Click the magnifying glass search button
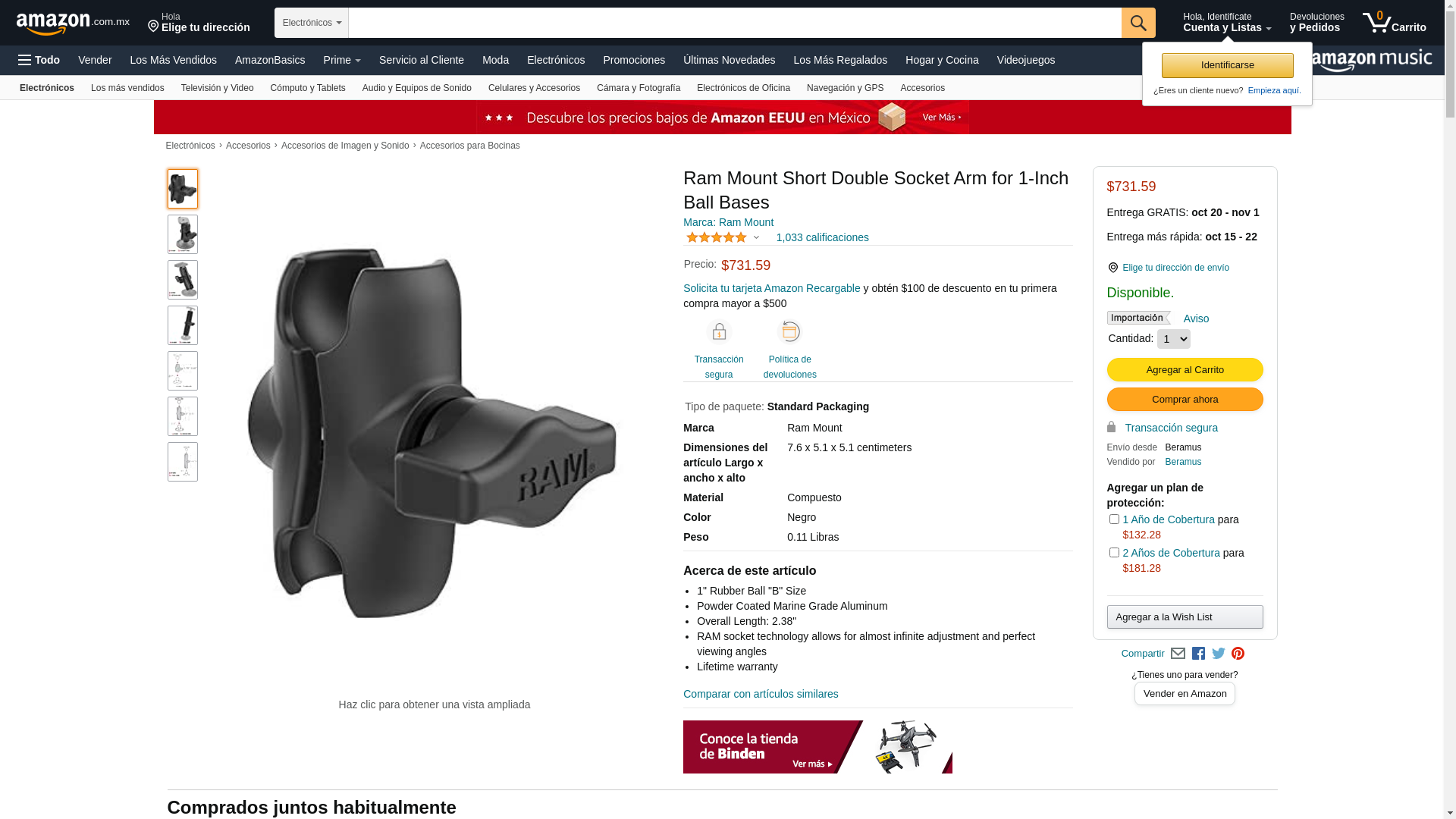1456x819 pixels. coord(1138,23)
